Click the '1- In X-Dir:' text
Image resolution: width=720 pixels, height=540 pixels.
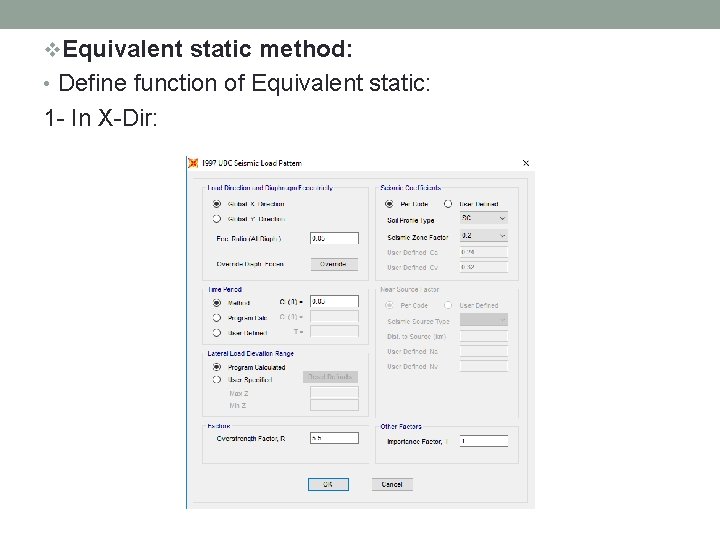coord(101,118)
